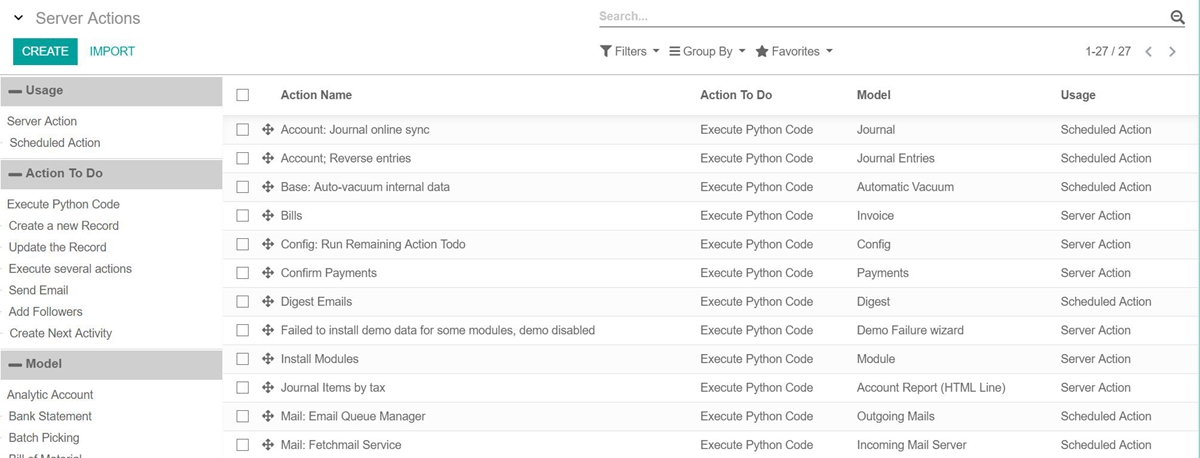
Task: Open the Filters dropdown
Action: (629, 52)
